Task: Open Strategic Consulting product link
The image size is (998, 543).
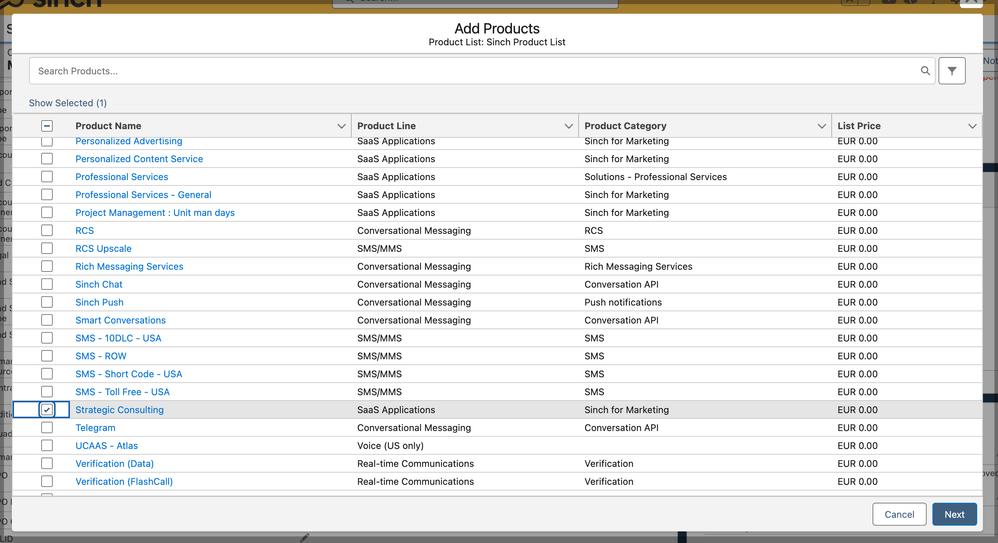Action: (x=119, y=410)
